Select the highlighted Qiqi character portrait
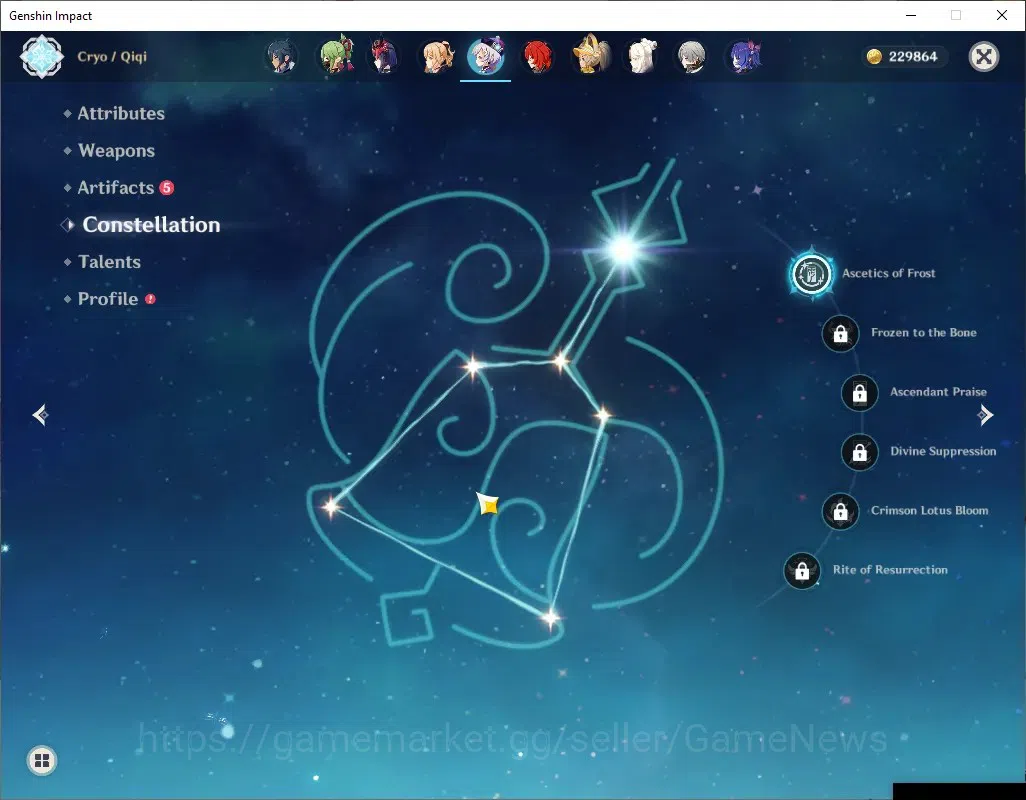Screen dimensions: 1026x800 tap(486, 56)
